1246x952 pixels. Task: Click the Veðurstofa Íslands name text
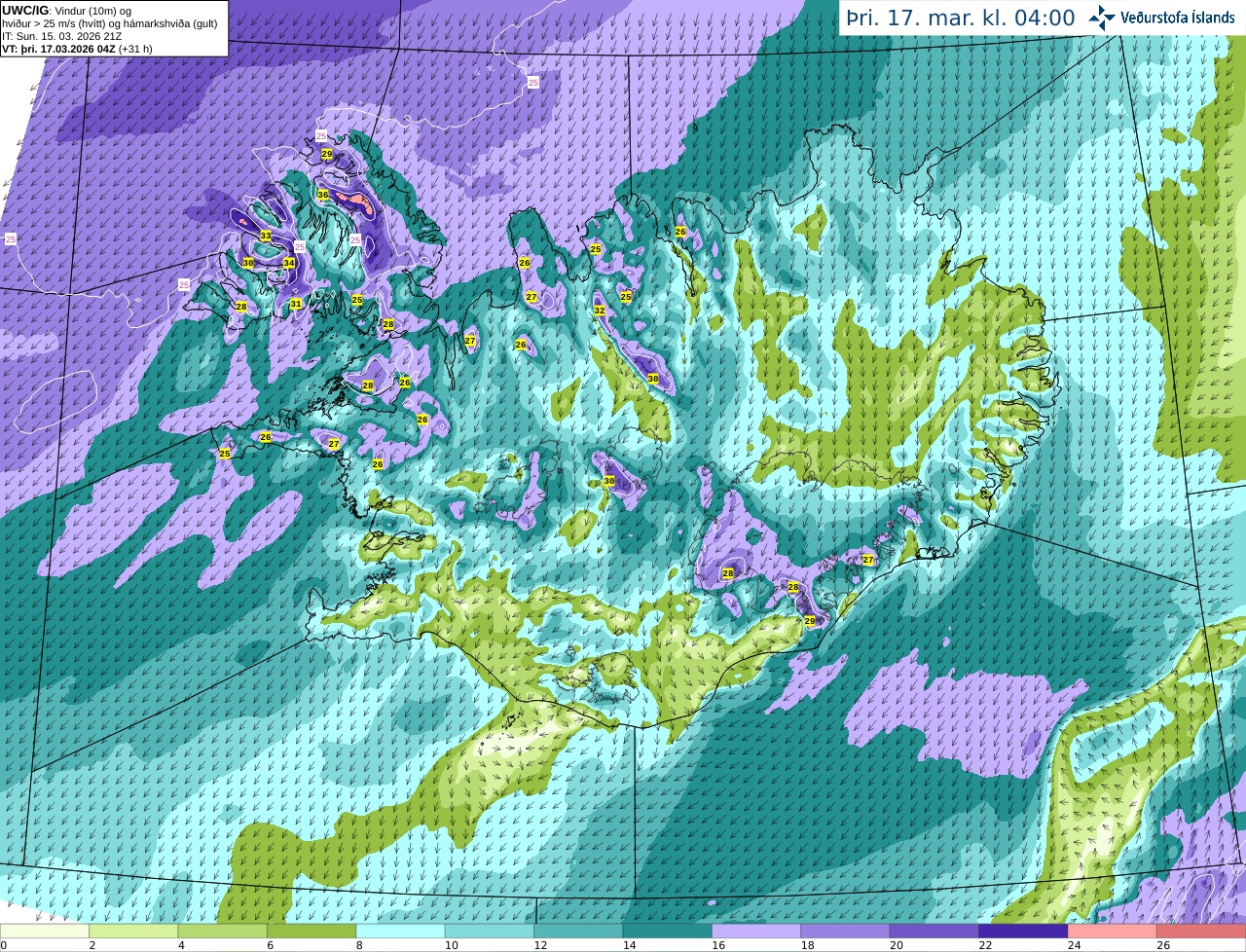[1177, 18]
